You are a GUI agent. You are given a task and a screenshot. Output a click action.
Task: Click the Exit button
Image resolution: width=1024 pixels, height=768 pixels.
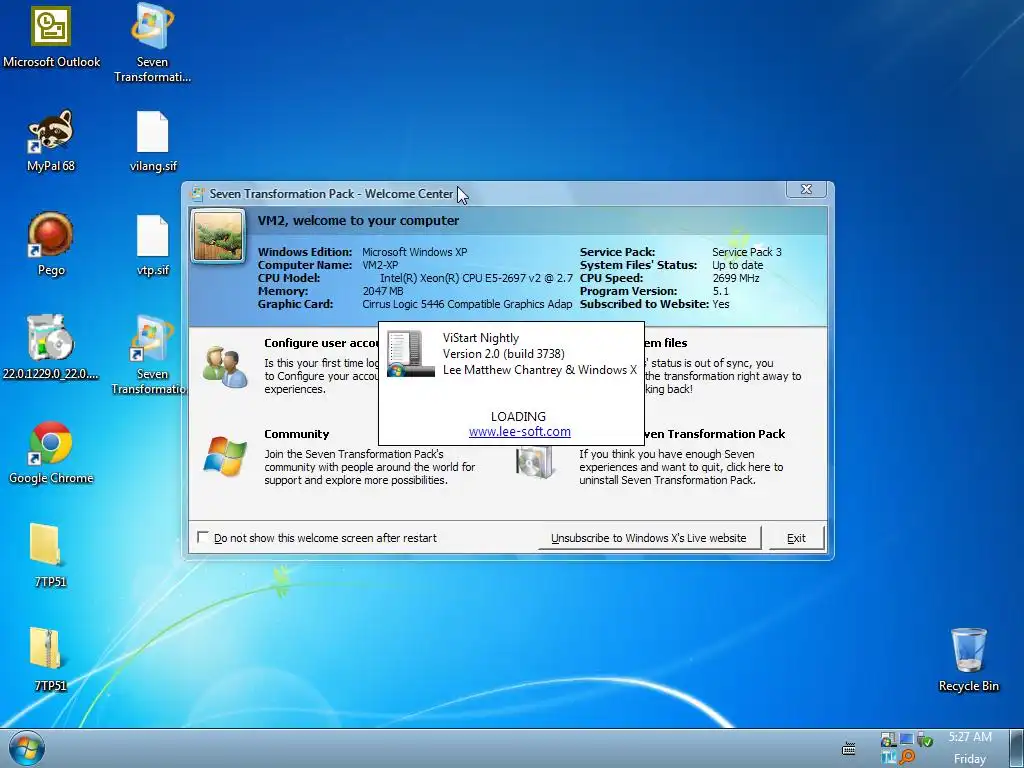click(796, 538)
